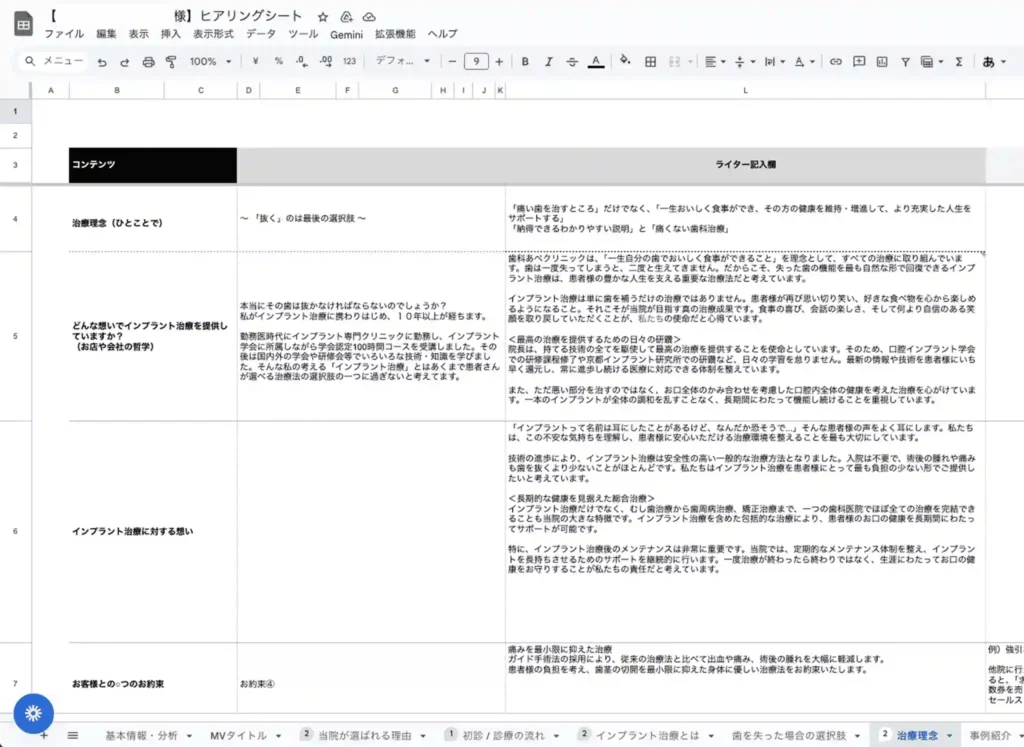Switch to the 基本情報・分析 sheet tab
The image size is (1024, 747).
tap(141, 736)
